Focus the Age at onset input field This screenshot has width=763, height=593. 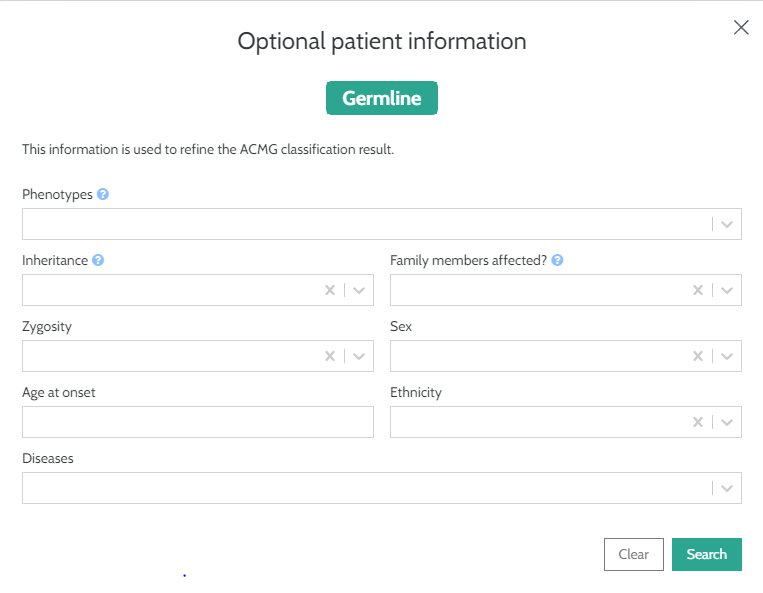coord(197,422)
